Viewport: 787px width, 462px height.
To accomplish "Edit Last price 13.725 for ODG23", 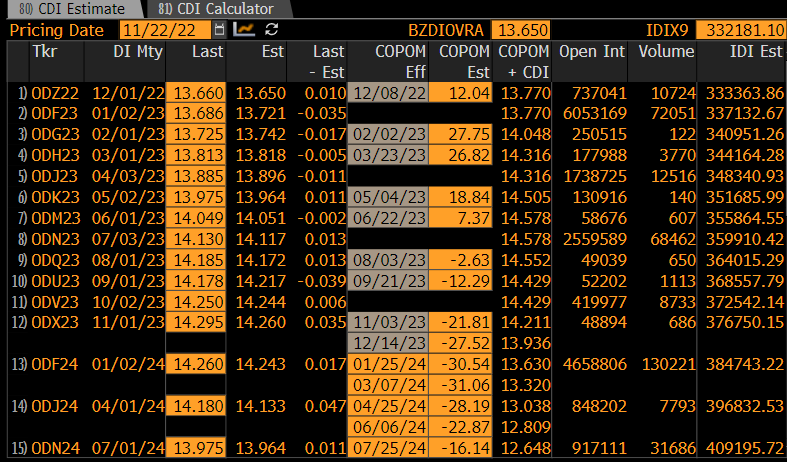I will [196, 135].
